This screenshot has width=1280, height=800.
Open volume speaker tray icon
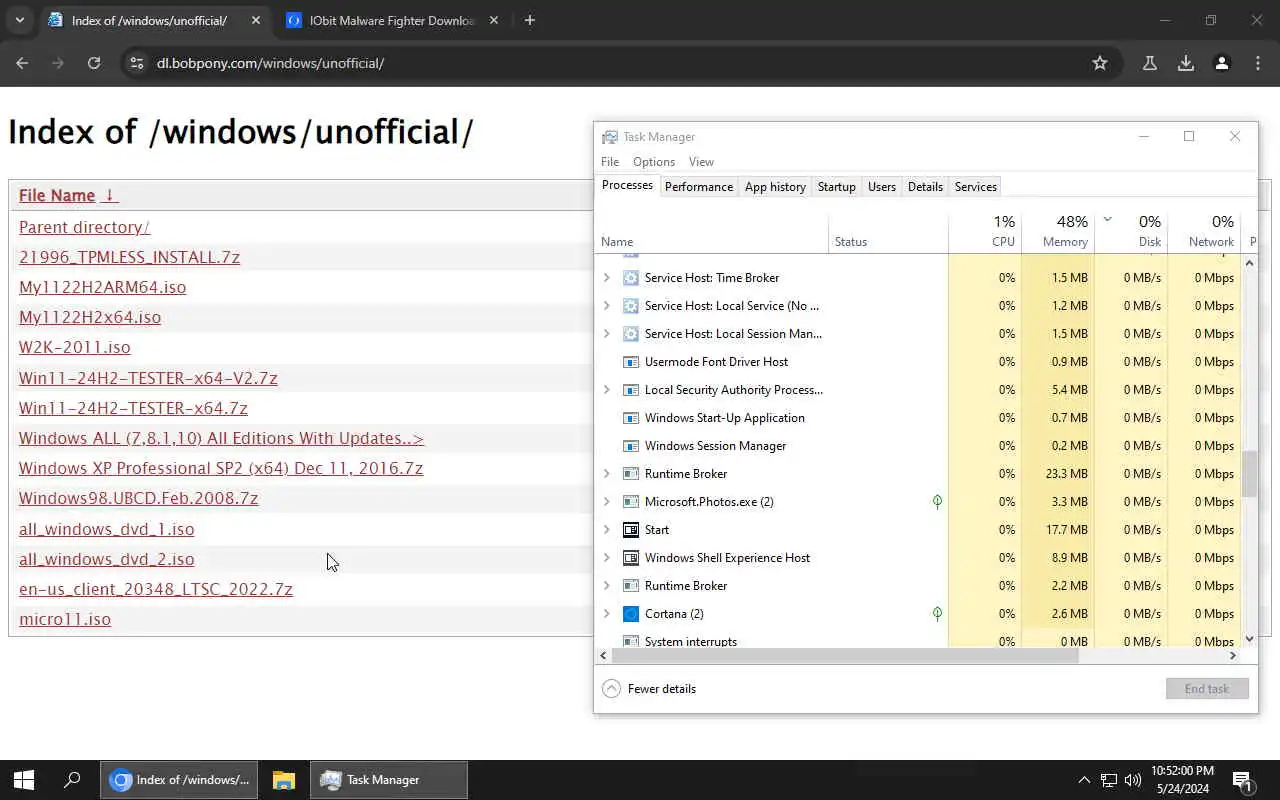[x=1133, y=780]
